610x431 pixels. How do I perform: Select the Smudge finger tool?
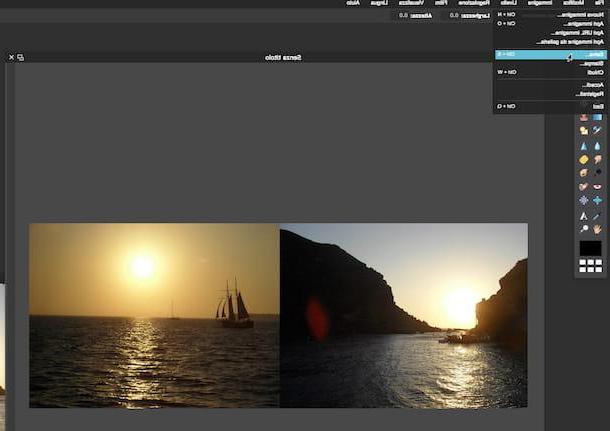(597, 159)
